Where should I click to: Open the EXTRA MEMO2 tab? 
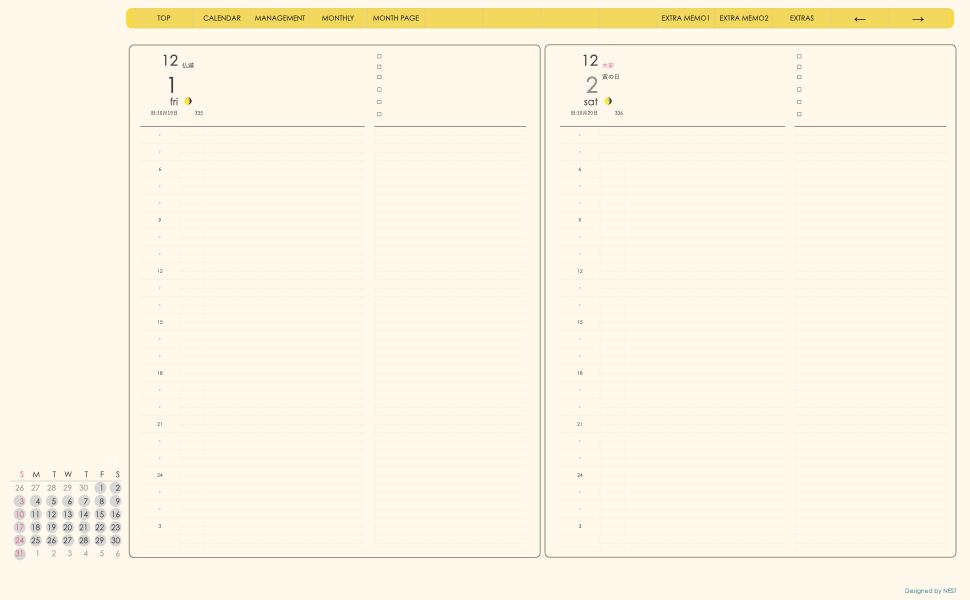[744, 18]
